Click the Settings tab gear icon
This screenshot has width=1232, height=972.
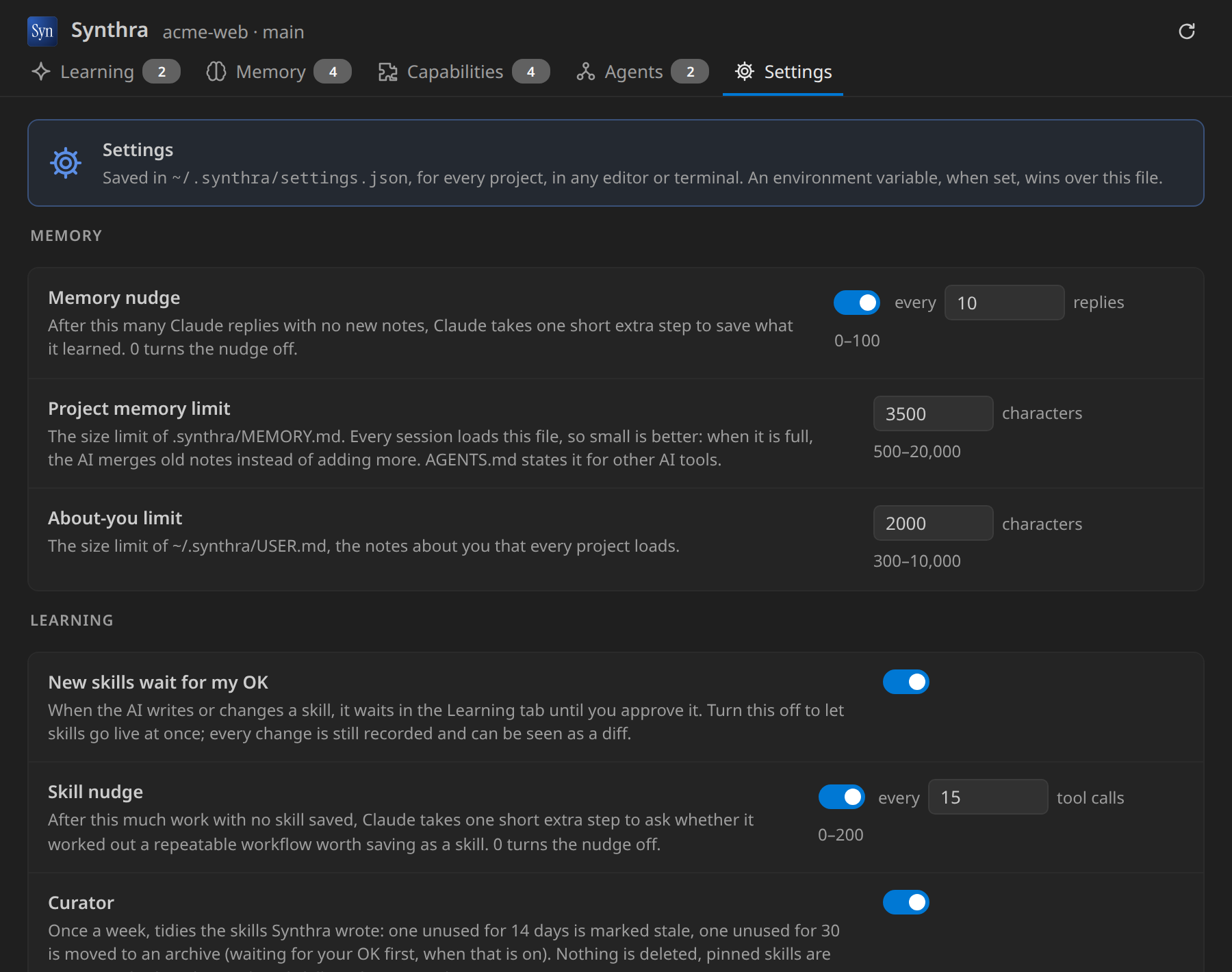[x=745, y=71]
